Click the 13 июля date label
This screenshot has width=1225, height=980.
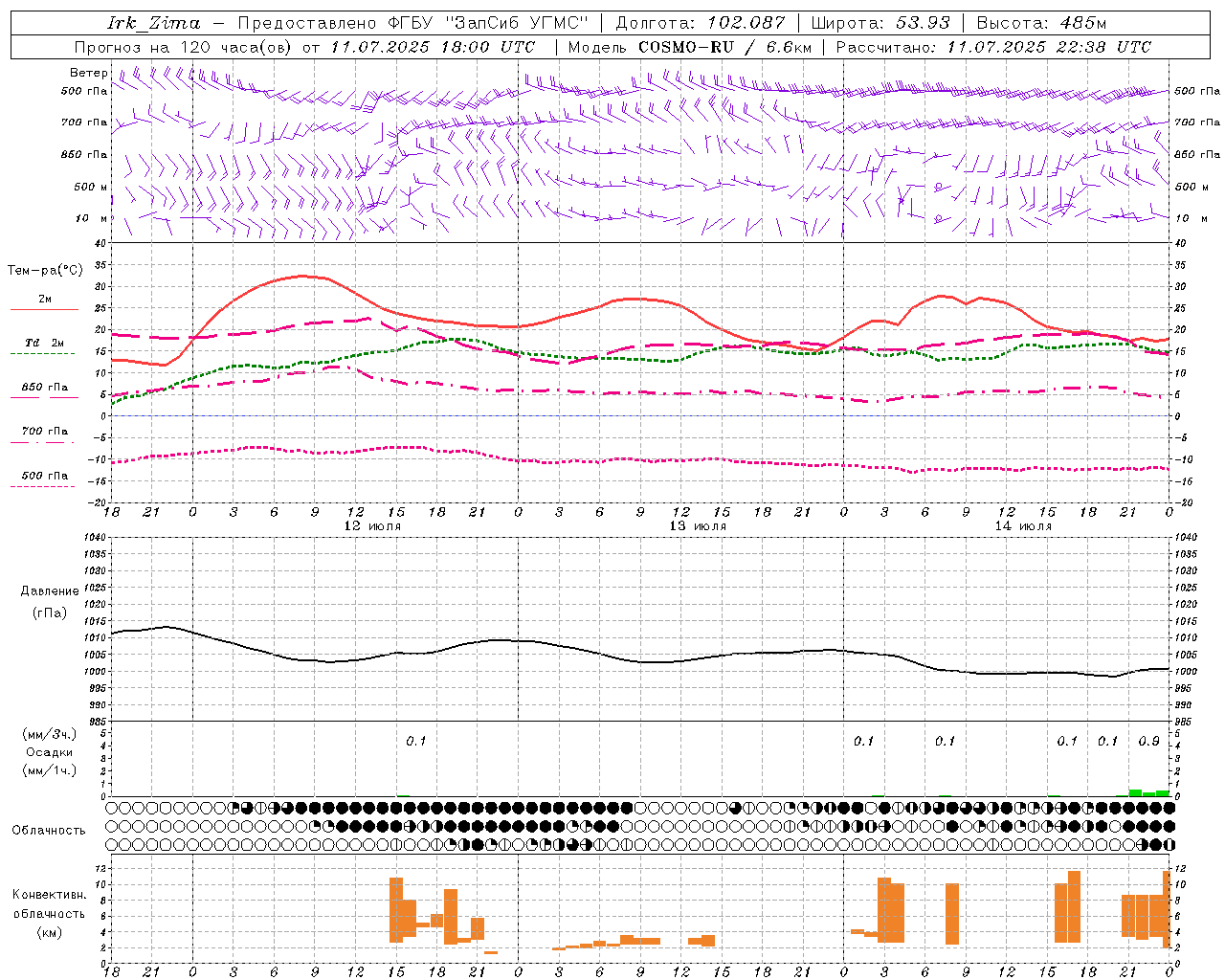point(698,526)
